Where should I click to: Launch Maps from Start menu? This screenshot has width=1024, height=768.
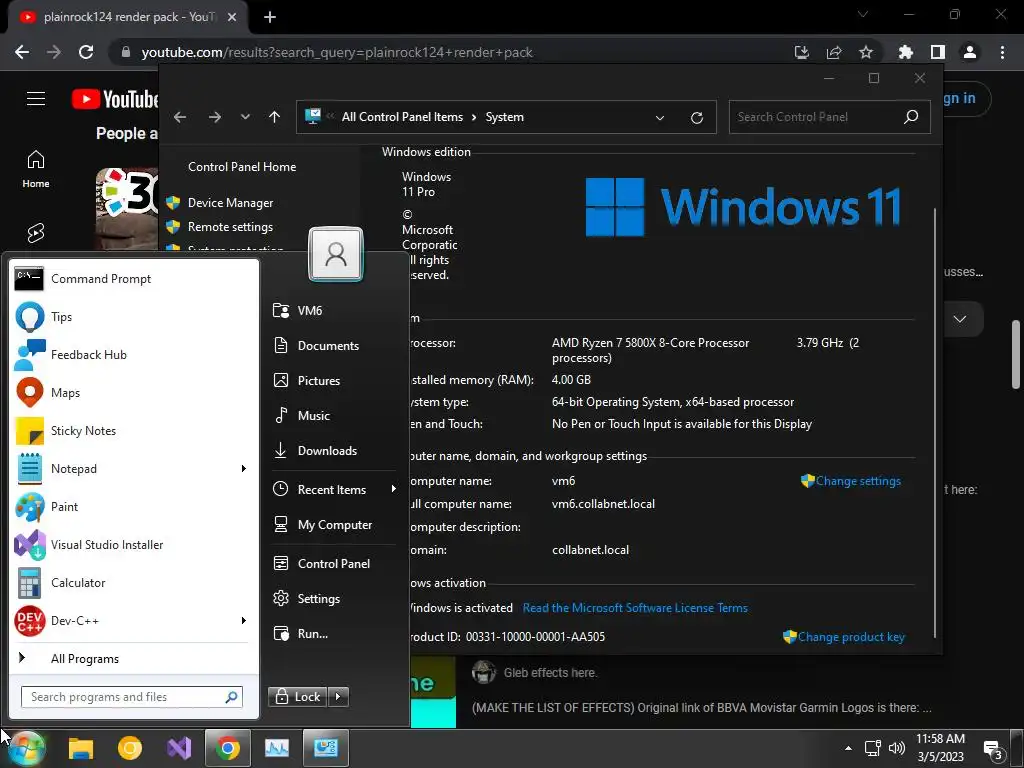click(134, 392)
